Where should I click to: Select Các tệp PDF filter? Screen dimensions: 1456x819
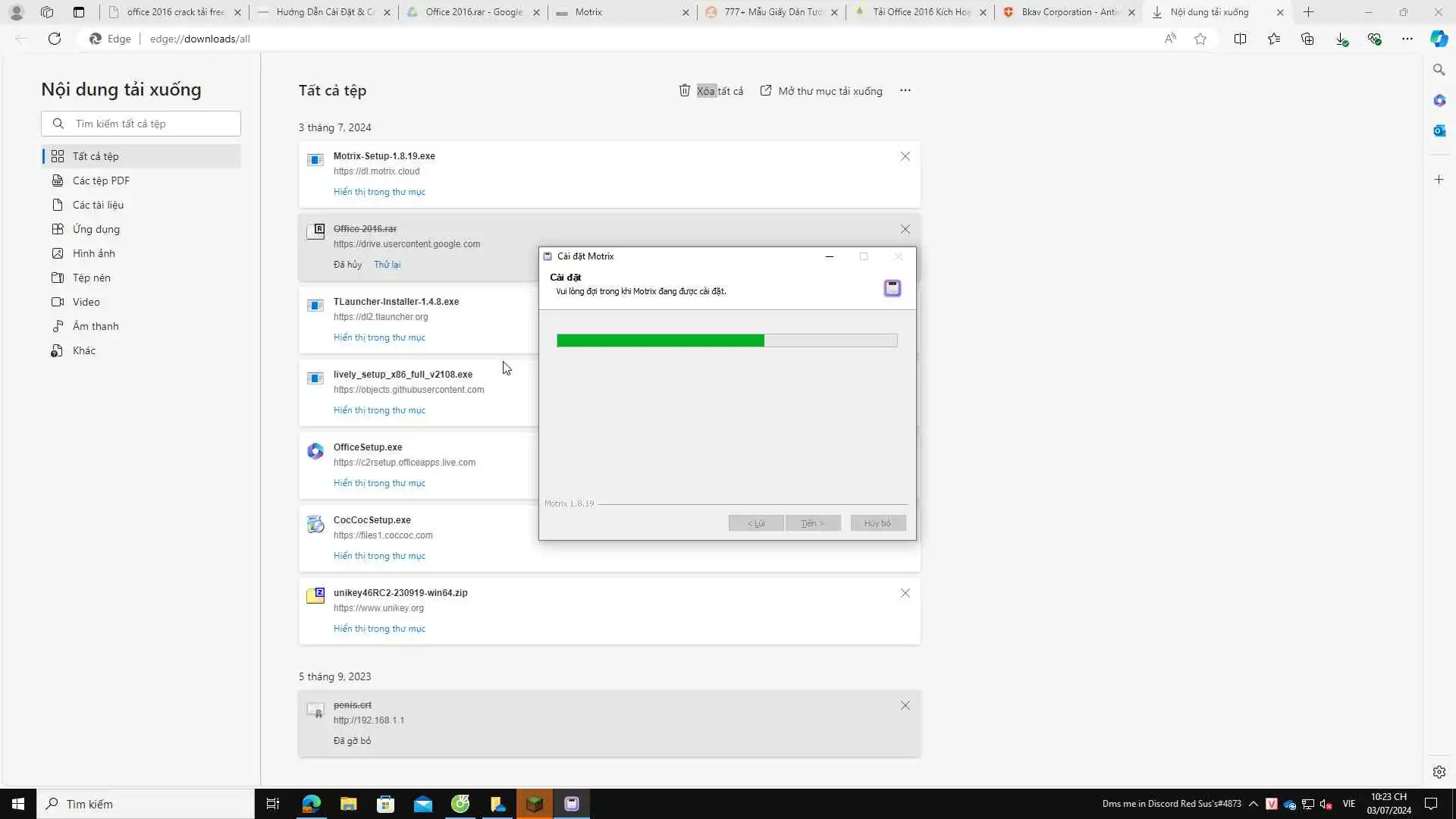pyautogui.click(x=101, y=180)
